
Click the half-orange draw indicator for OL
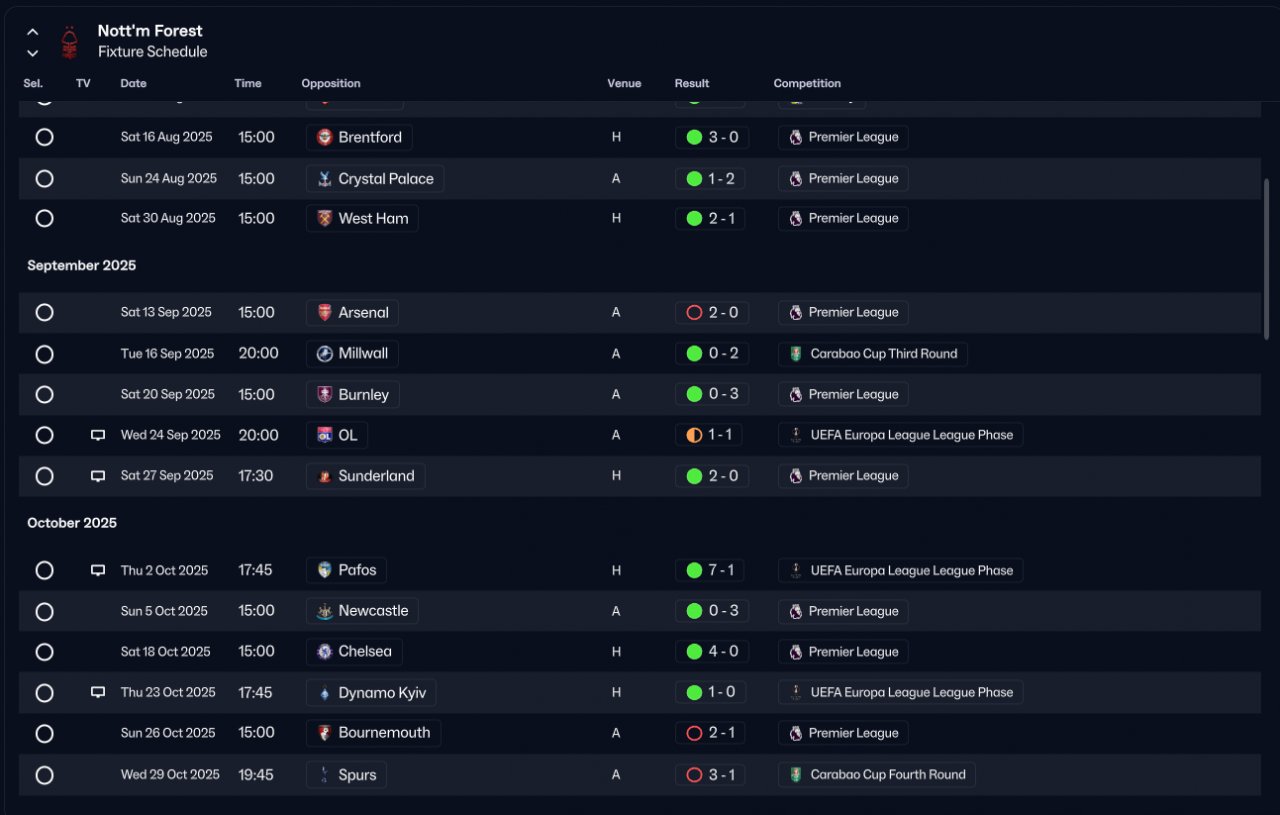point(694,435)
